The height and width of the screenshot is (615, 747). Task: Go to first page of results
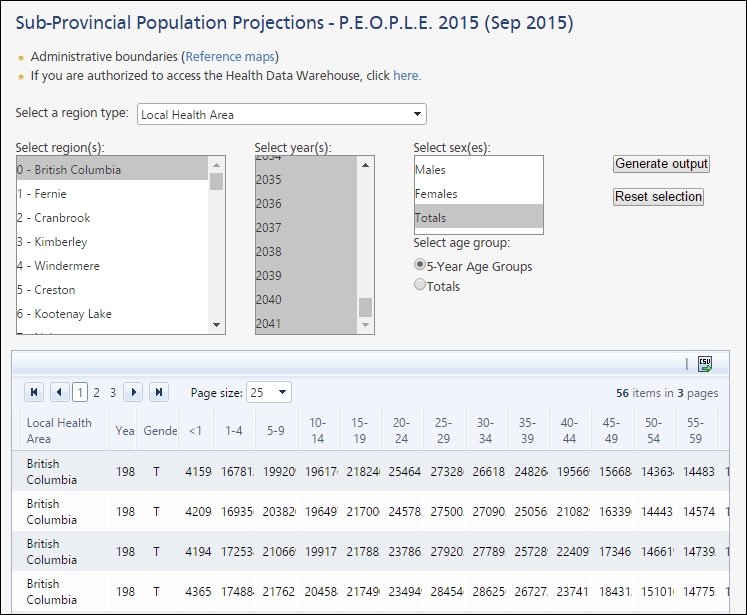(x=34, y=392)
